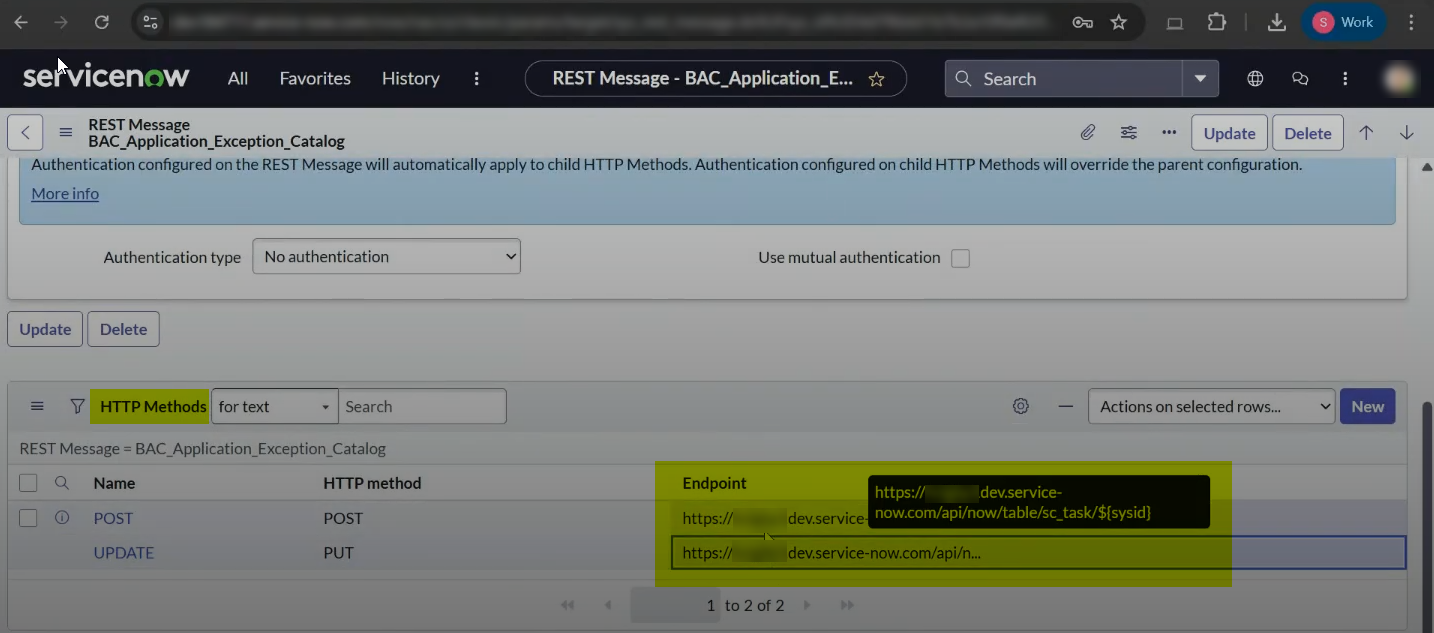Expand the global search dropdown arrow
This screenshot has height=633, width=1434.
1200,79
